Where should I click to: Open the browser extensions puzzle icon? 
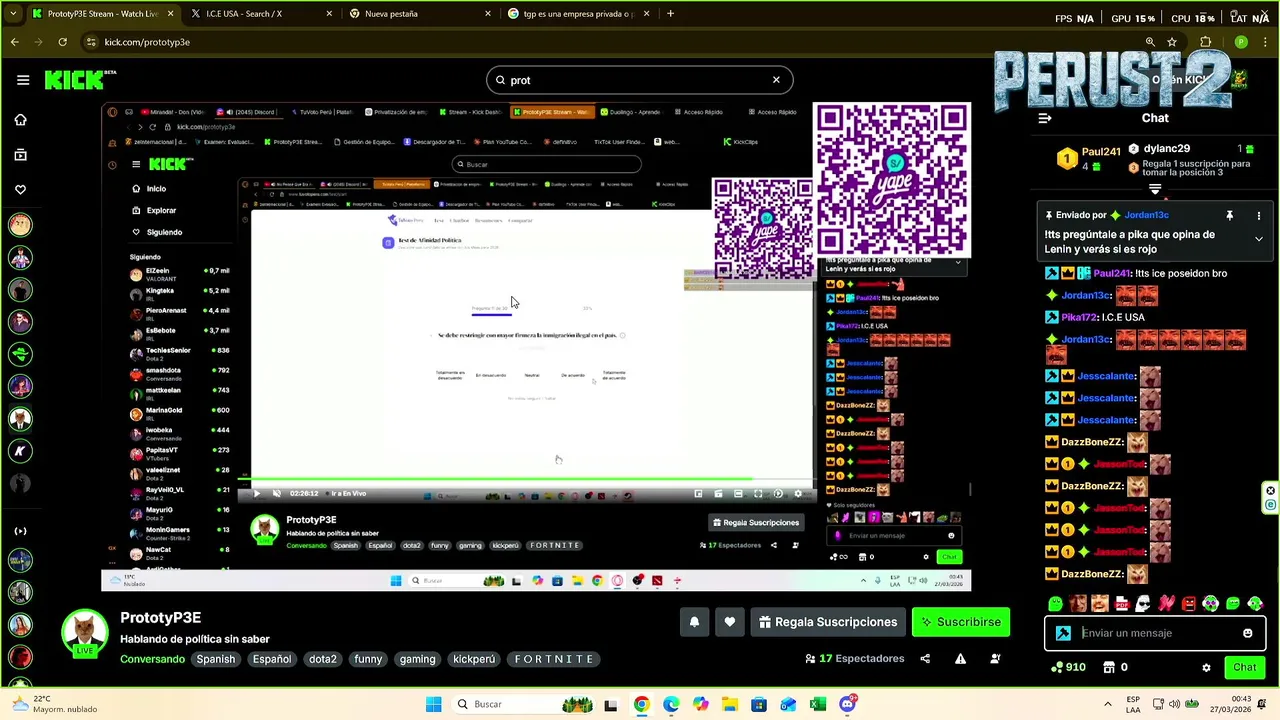(1206, 42)
